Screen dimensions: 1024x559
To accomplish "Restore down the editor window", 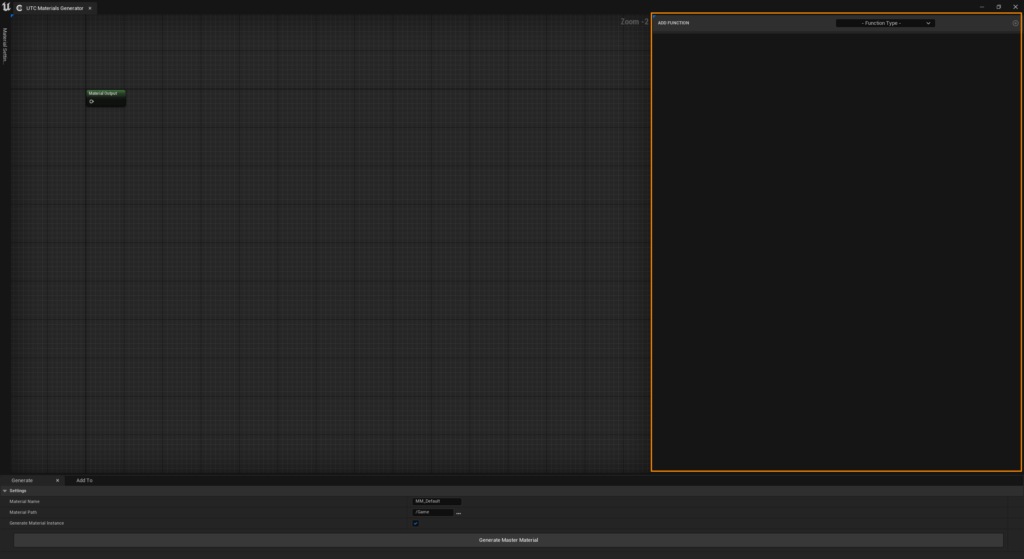I will [998, 7].
